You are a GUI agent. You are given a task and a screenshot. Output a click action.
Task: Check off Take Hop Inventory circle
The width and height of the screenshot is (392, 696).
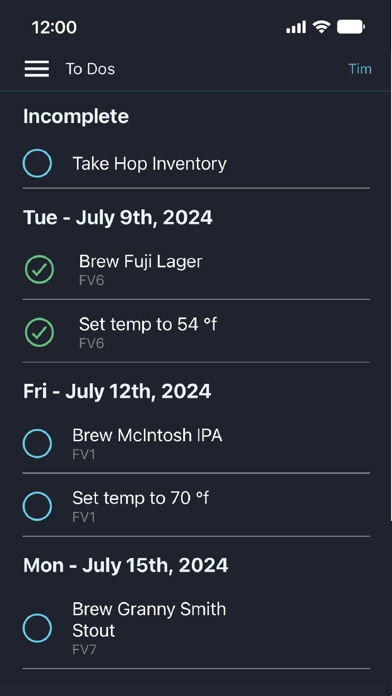(37, 163)
